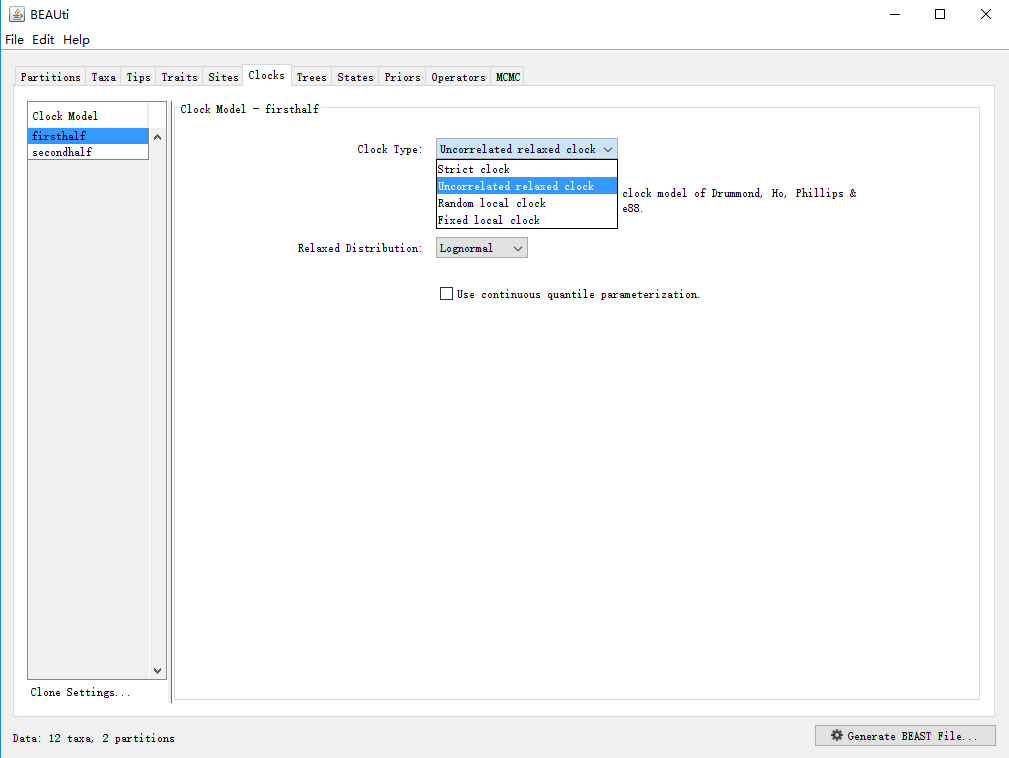Viewport: 1009px width, 758px height.
Task: Switch to the Sites tab
Action: (x=223, y=77)
